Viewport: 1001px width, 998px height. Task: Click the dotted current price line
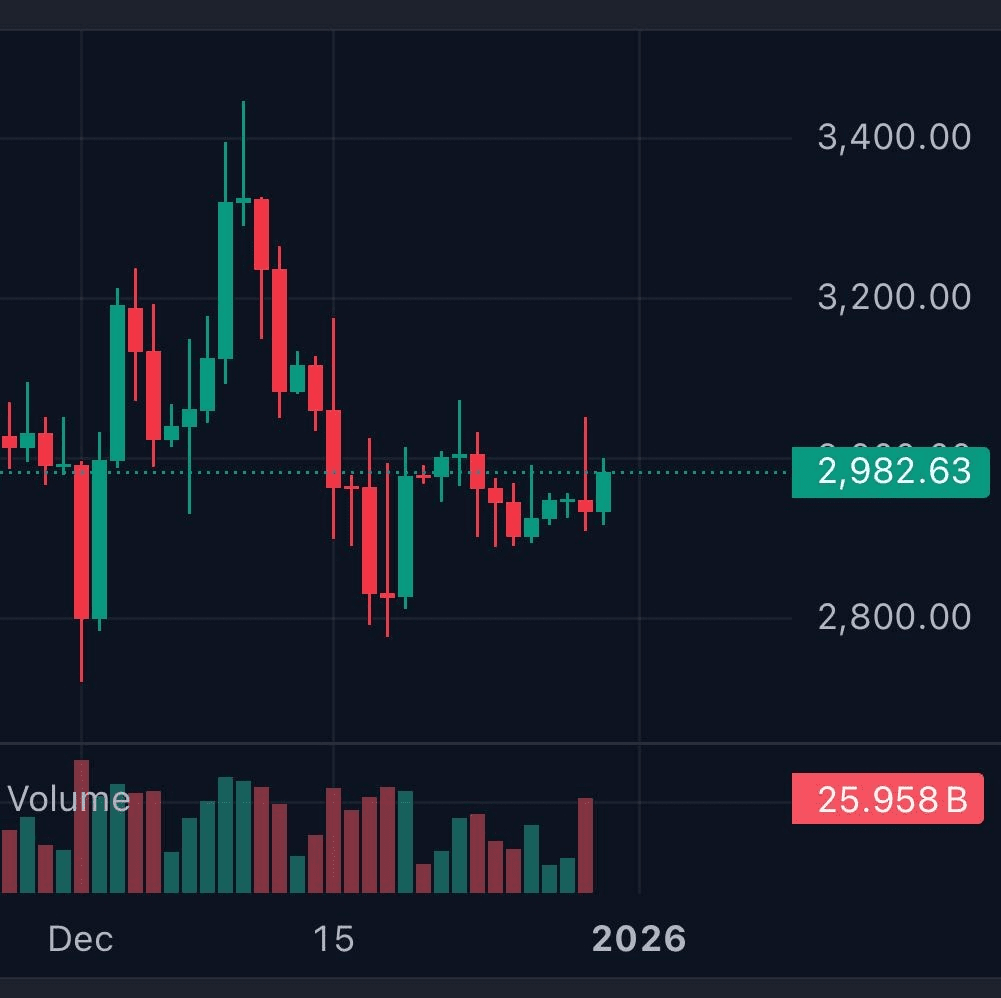click(700, 472)
